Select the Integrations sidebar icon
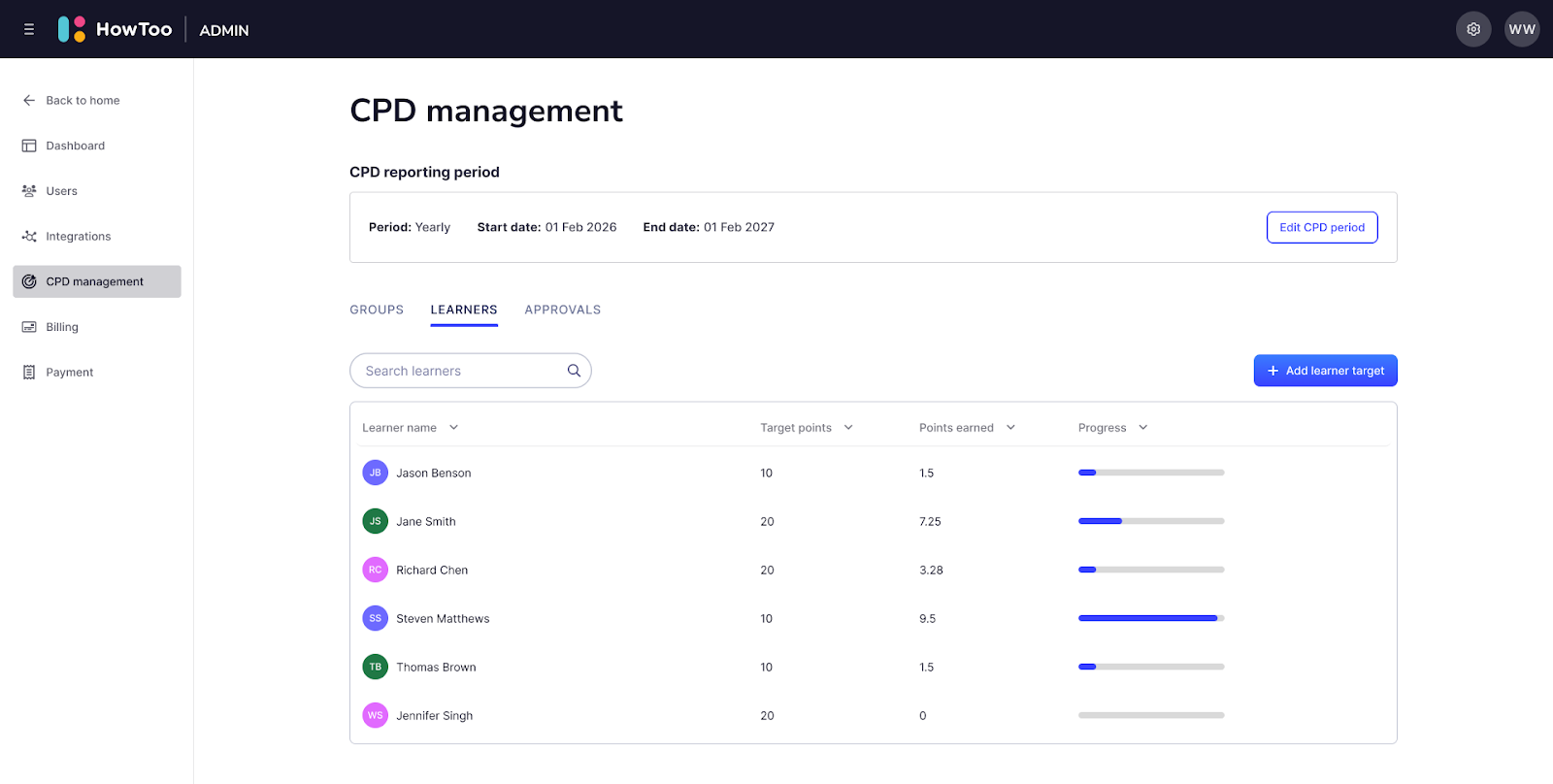This screenshot has height=784, width=1553. (x=29, y=237)
